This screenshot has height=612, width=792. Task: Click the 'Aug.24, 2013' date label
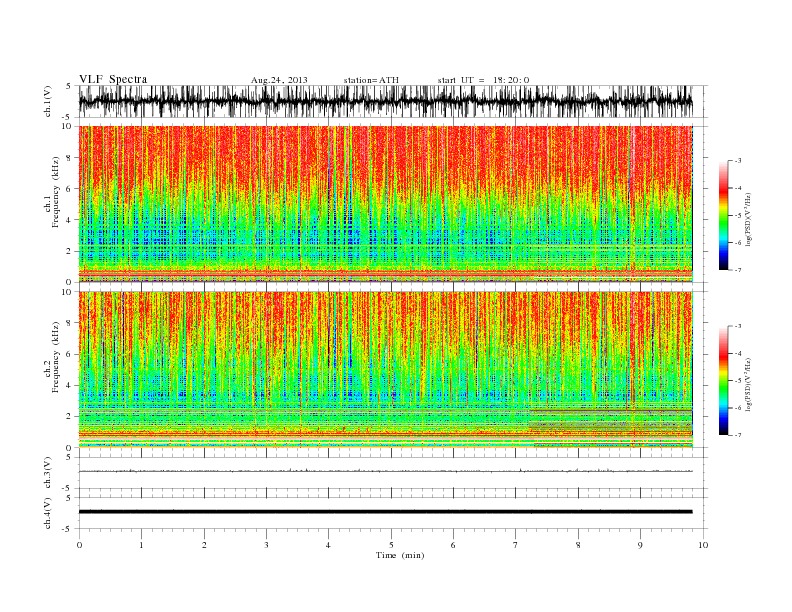coord(279,80)
